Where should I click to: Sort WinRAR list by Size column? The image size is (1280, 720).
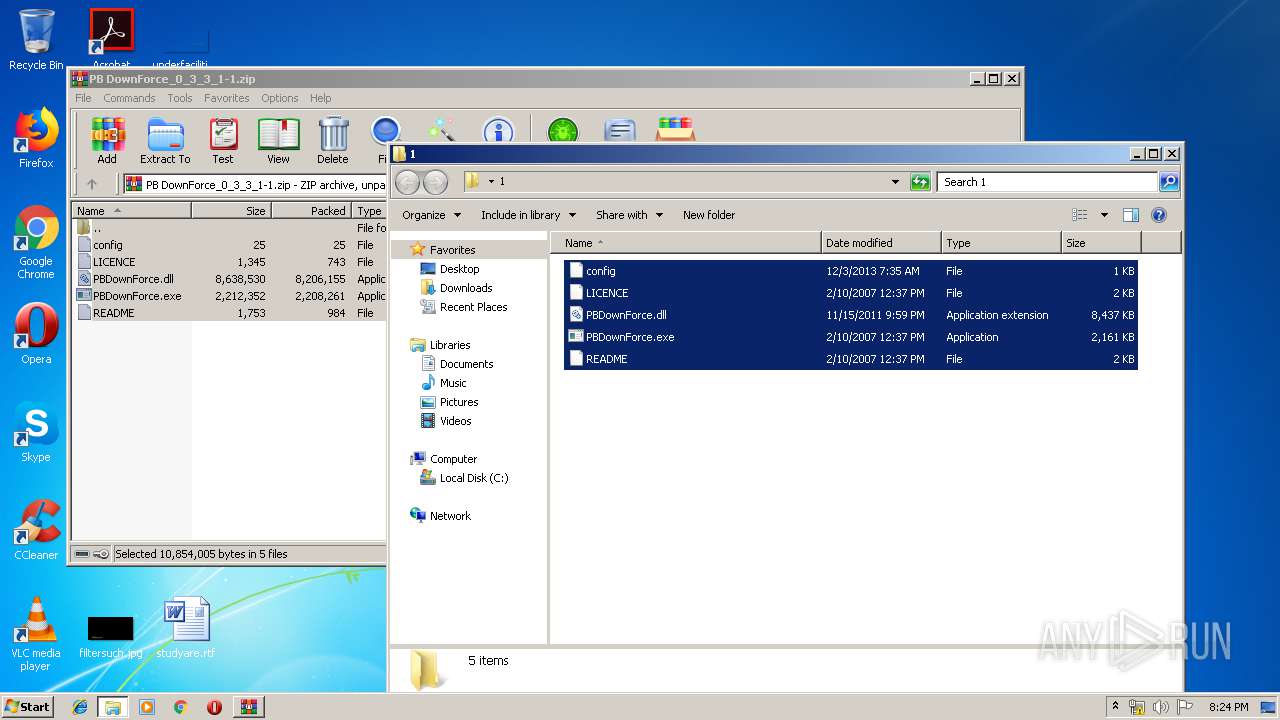click(231, 211)
